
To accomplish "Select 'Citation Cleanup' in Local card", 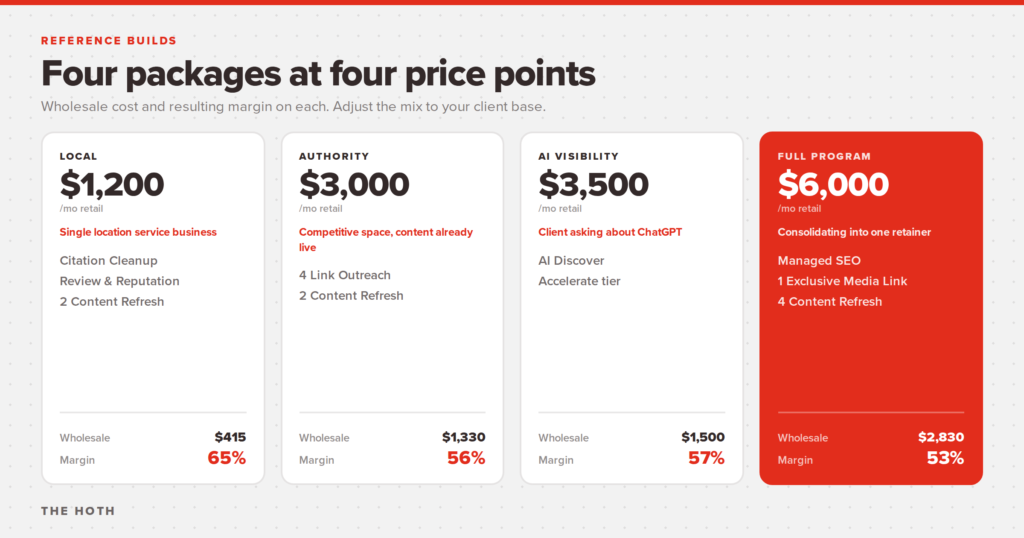I will click(108, 261).
